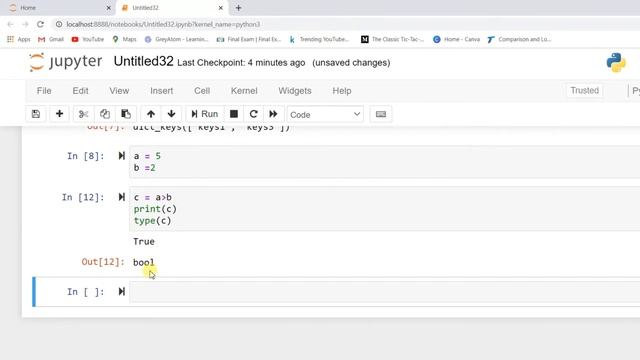Run the empty cell with its run icon

(121, 291)
